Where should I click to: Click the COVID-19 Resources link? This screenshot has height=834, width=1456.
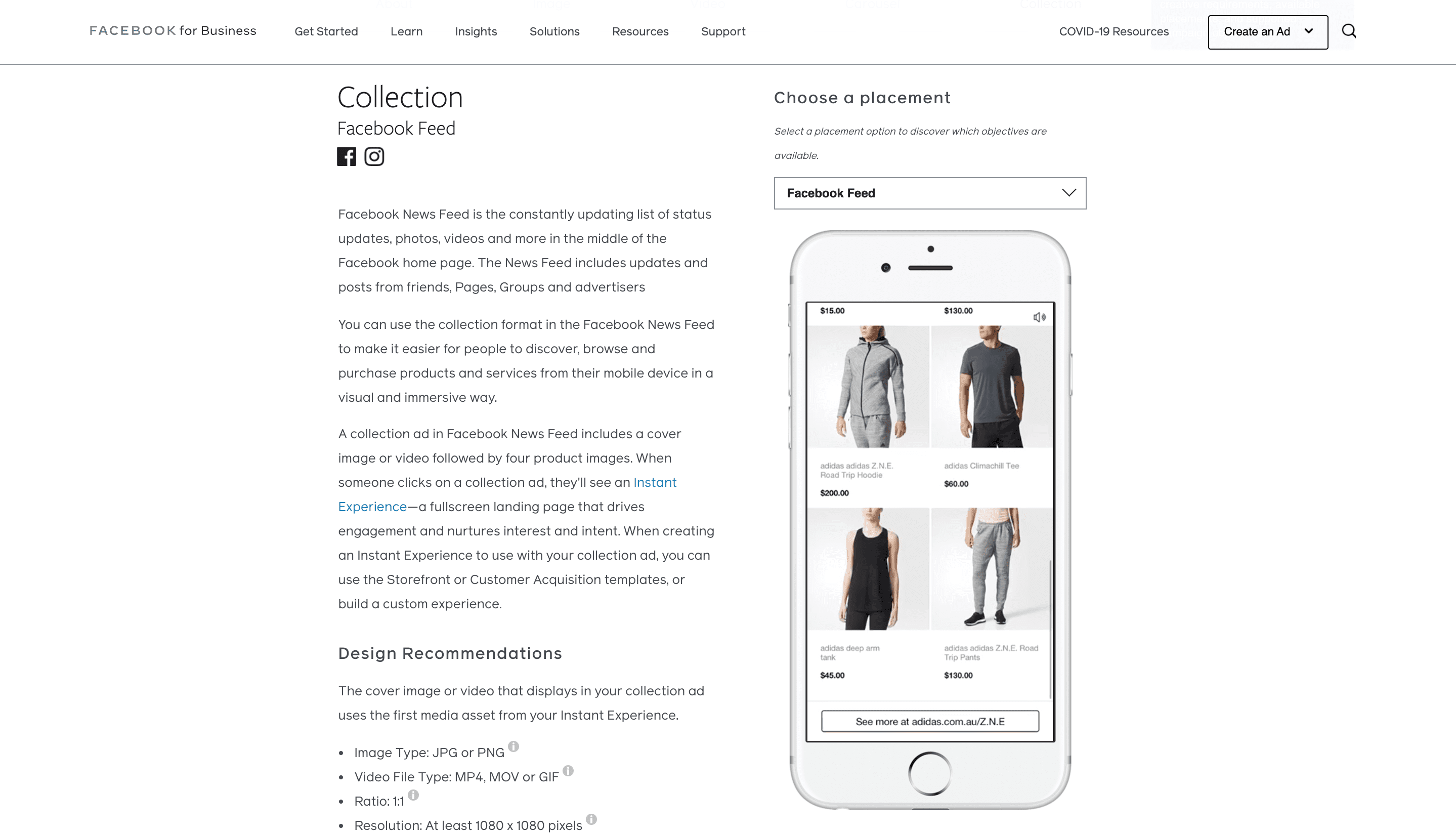coord(1114,31)
